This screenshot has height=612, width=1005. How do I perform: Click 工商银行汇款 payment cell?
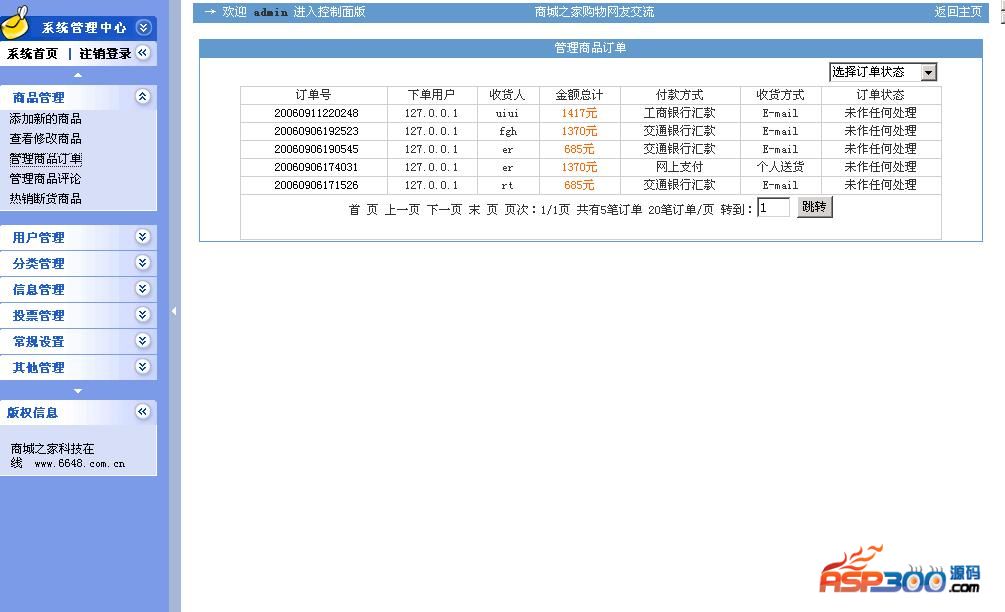click(x=679, y=113)
